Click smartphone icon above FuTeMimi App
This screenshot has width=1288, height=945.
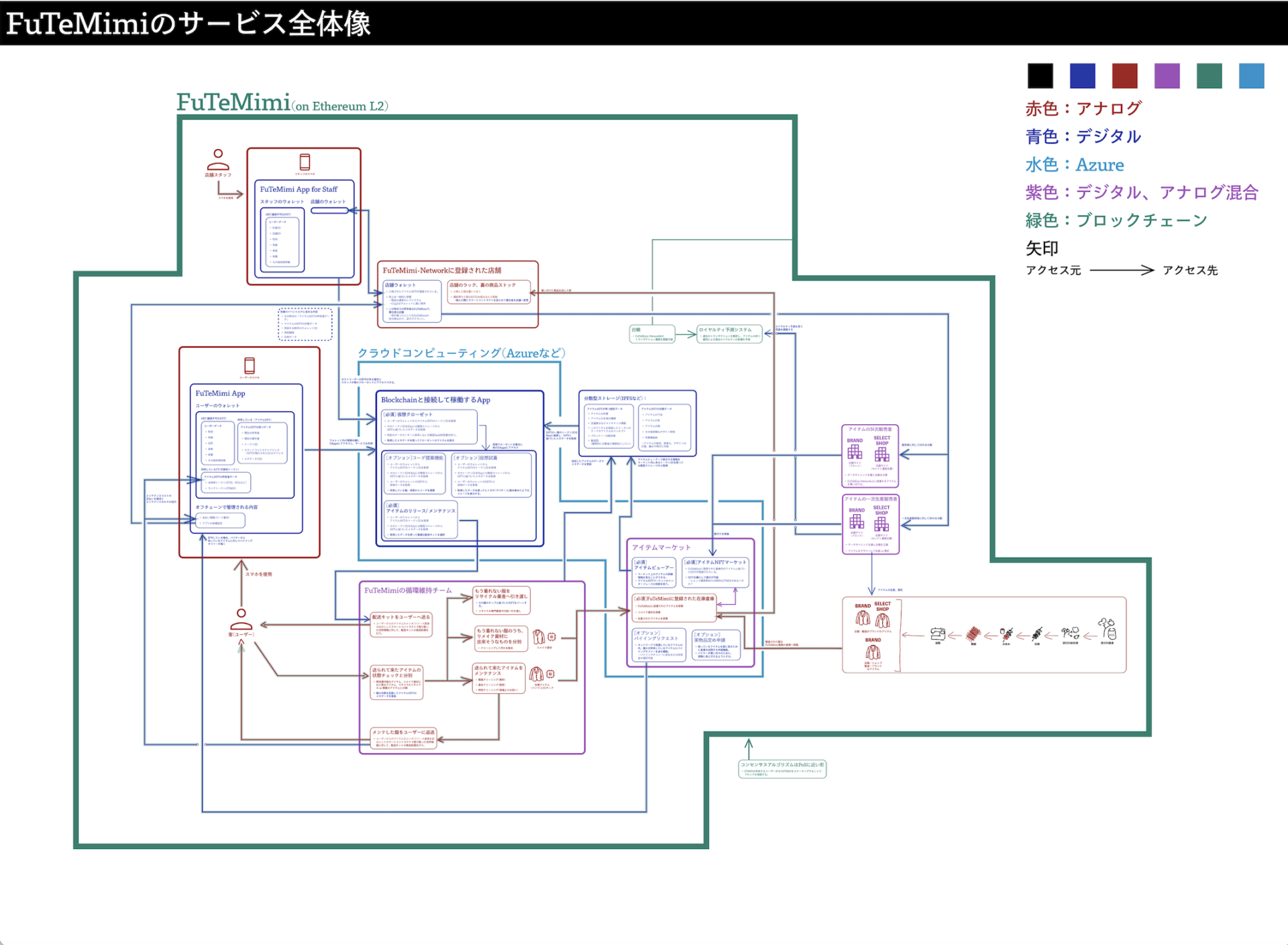pos(250,366)
